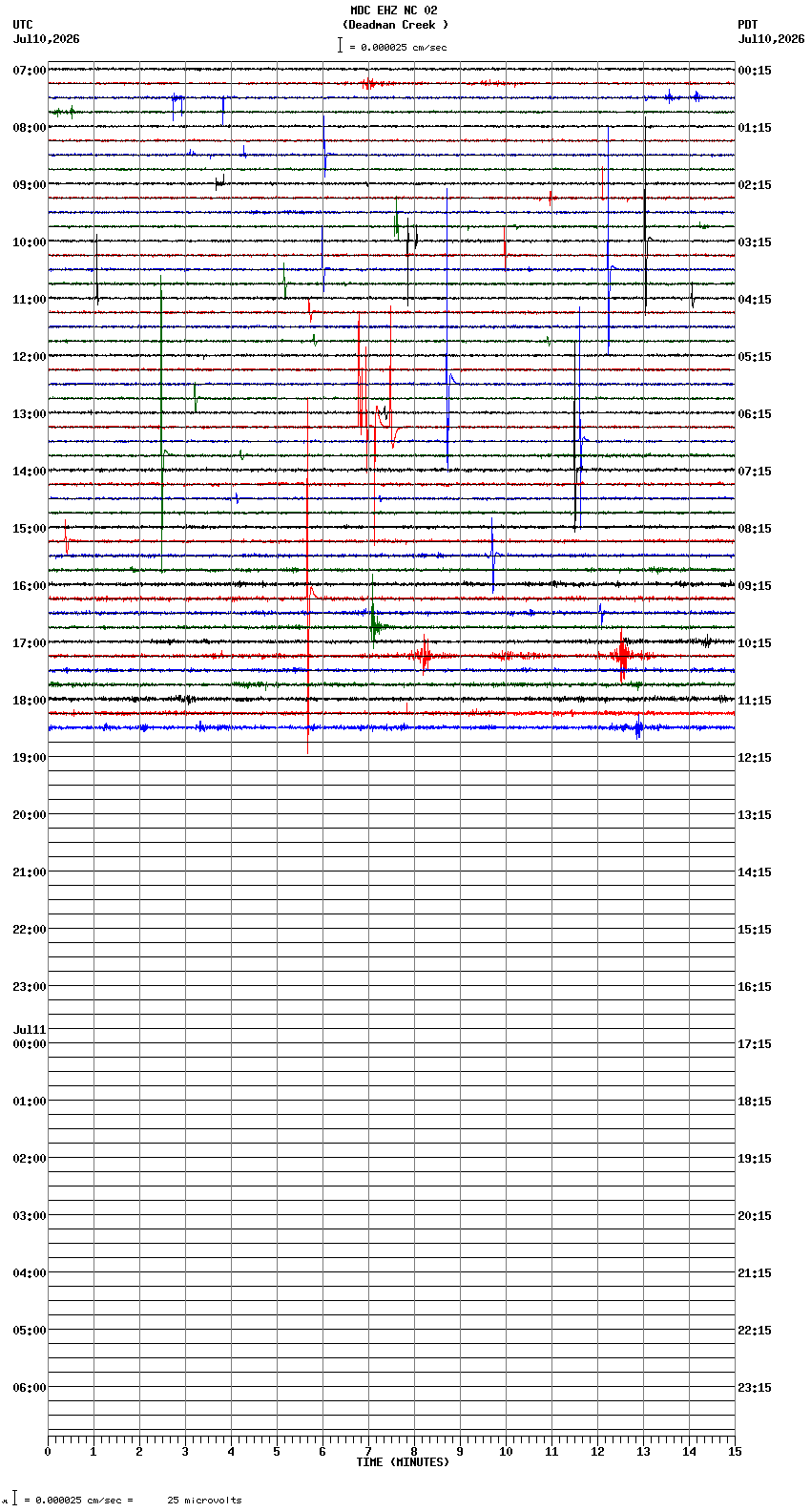Viewport: 811px width, 1512px height.
Task: Click the UTC time label '22:00'
Action: [x=30, y=930]
